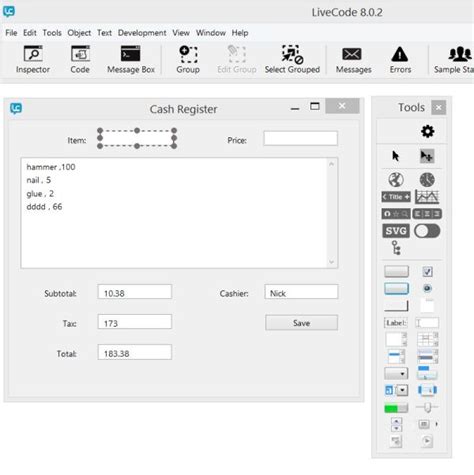Open Sample Stacks in the toolbar

coord(454,59)
